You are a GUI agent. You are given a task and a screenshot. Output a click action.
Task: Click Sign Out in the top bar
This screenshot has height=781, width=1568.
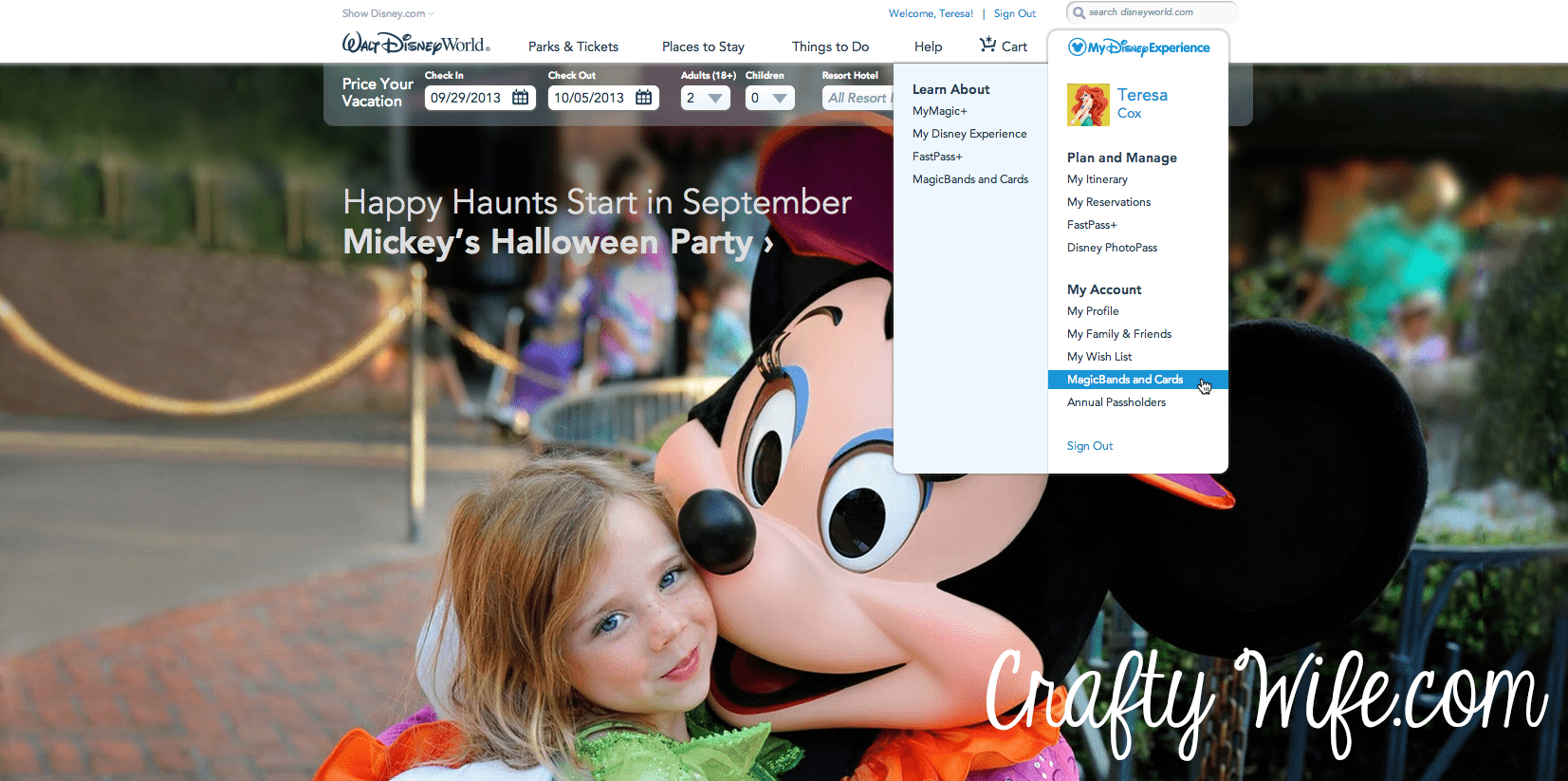[x=1015, y=13]
